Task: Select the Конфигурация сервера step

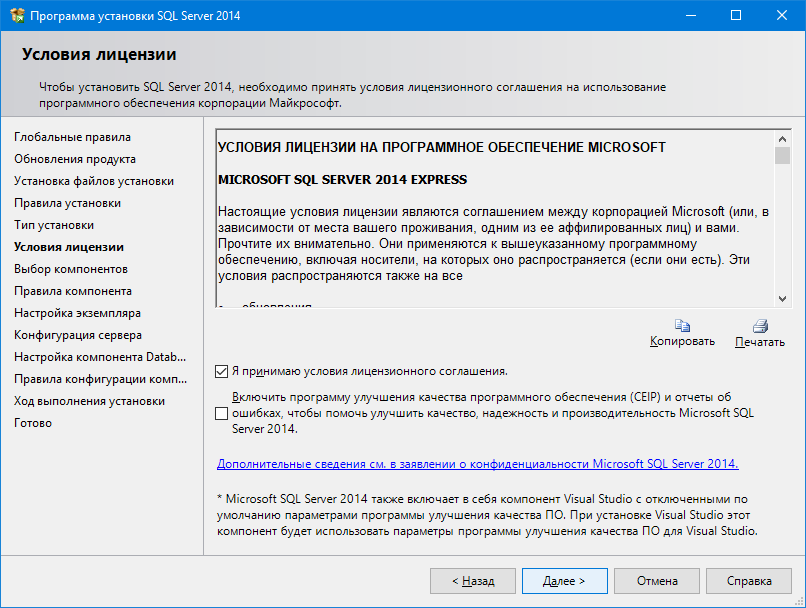Action: tap(77, 335)
